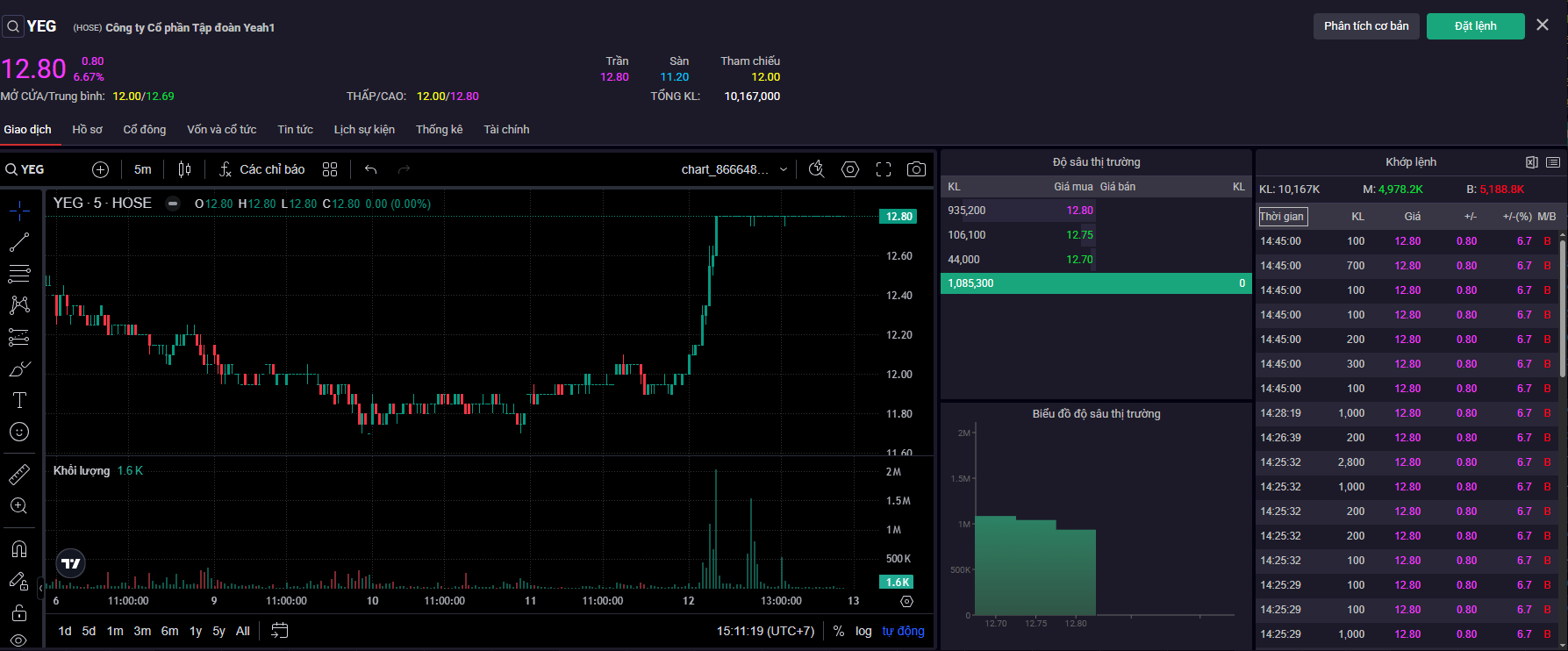Set chart range to 3m
This screenshot has width=1568, height=651.
click(142, 631)
